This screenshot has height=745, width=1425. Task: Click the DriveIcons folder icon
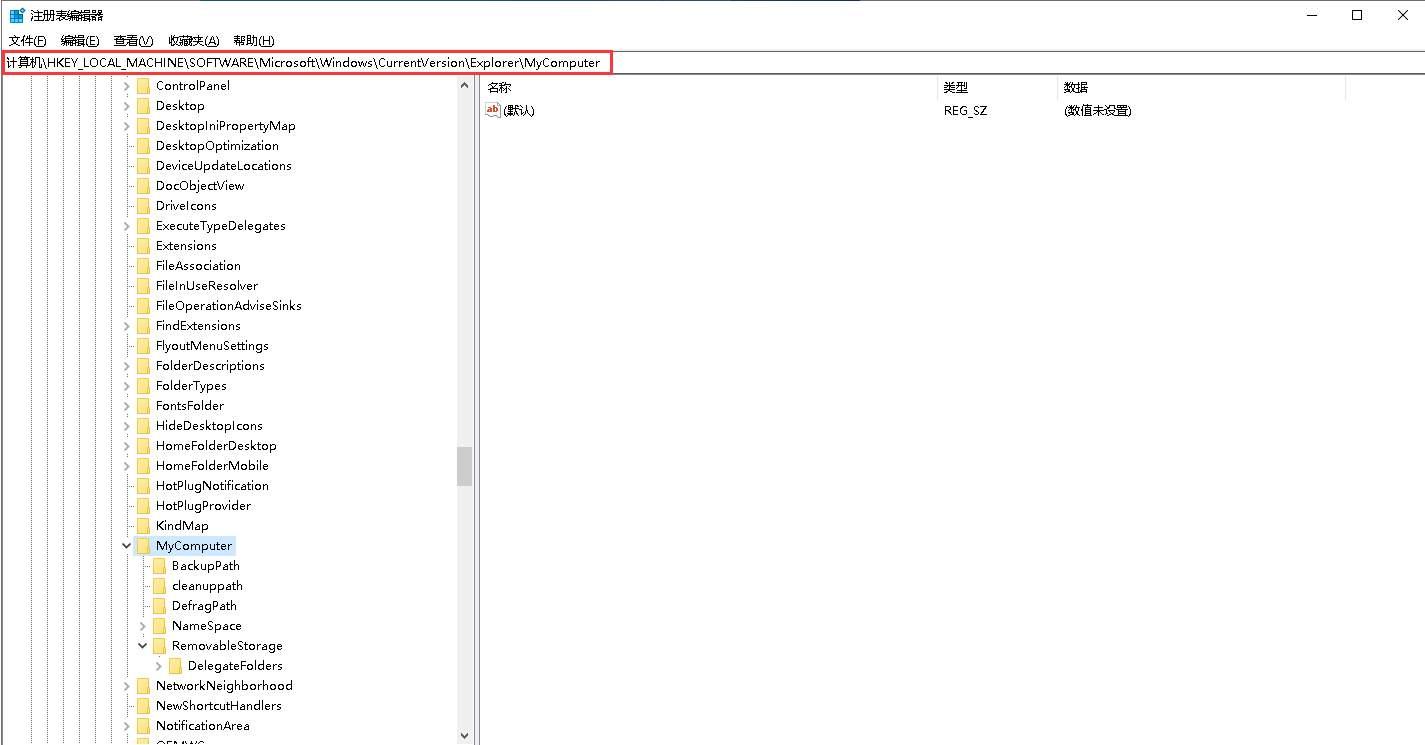(x=143, y=206)
